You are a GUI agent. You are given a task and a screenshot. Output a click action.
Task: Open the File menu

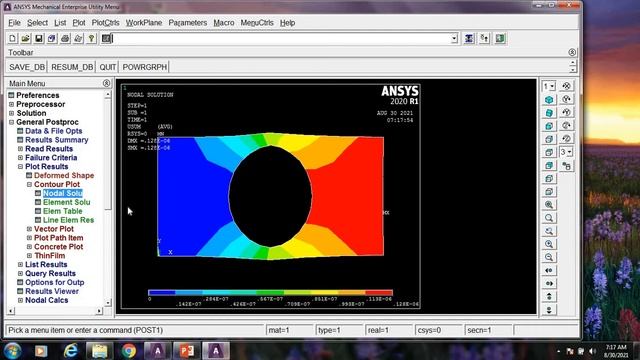[14, 23]
